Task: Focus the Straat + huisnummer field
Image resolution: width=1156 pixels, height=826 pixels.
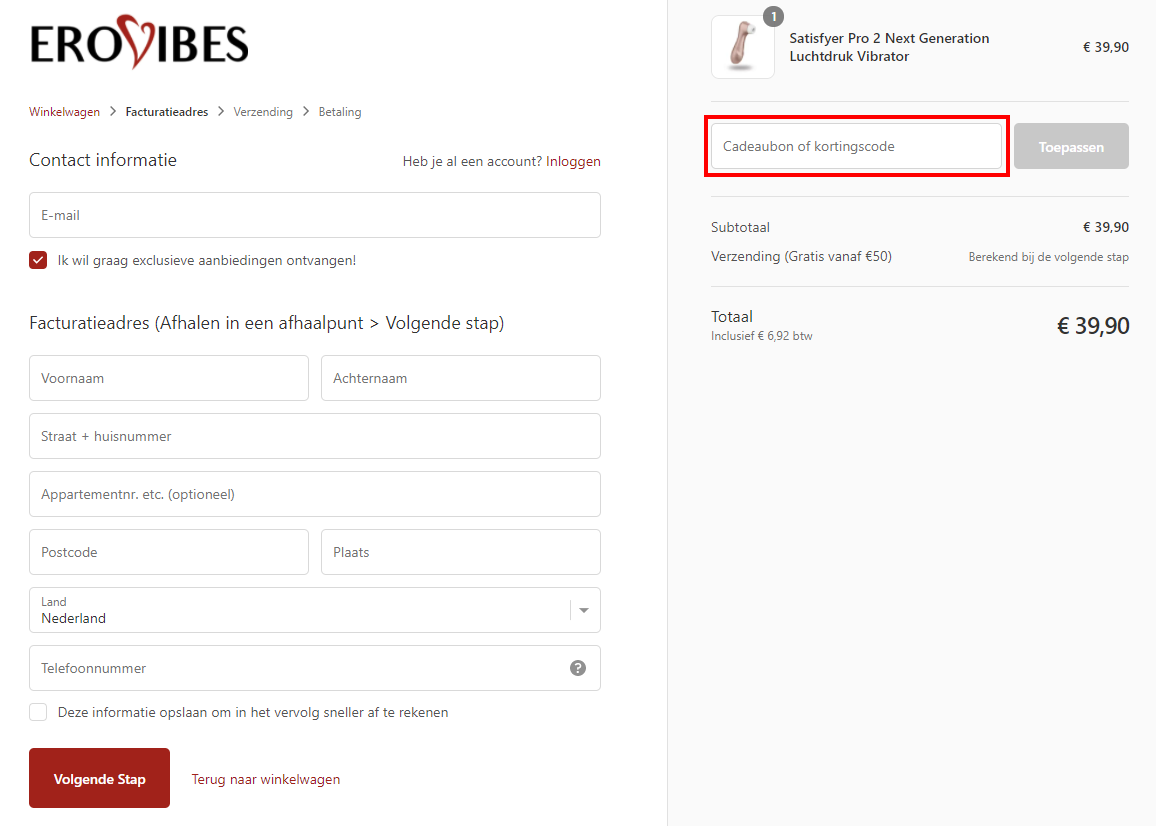Action: click(315, 436)
